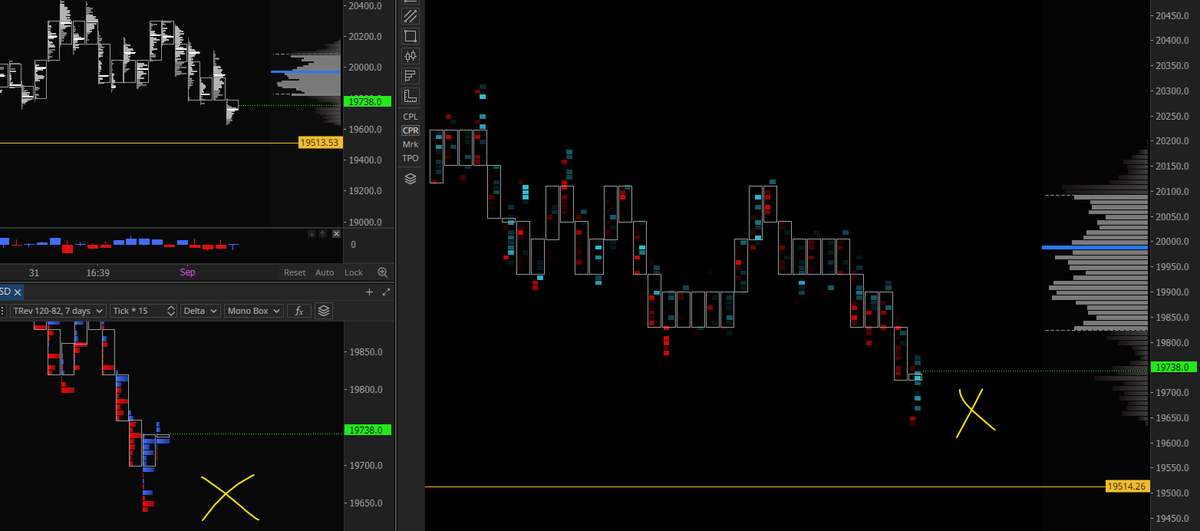
Task: Click the 19738.0 price label on main chart
Action: [1174, 367]
